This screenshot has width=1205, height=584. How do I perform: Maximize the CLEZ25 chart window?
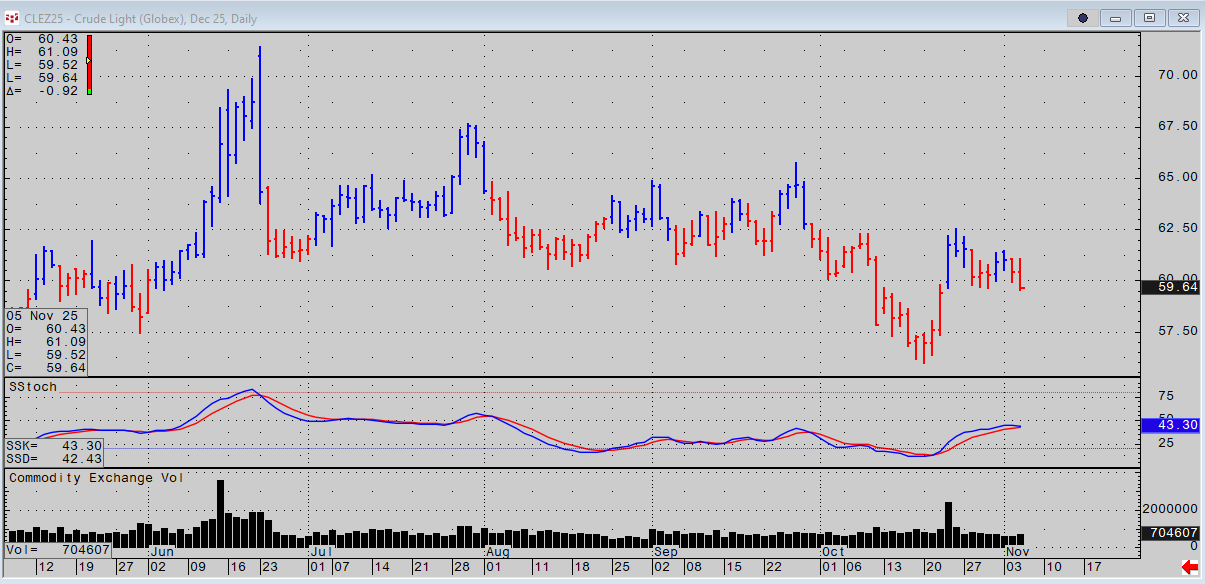[1150, 18]
